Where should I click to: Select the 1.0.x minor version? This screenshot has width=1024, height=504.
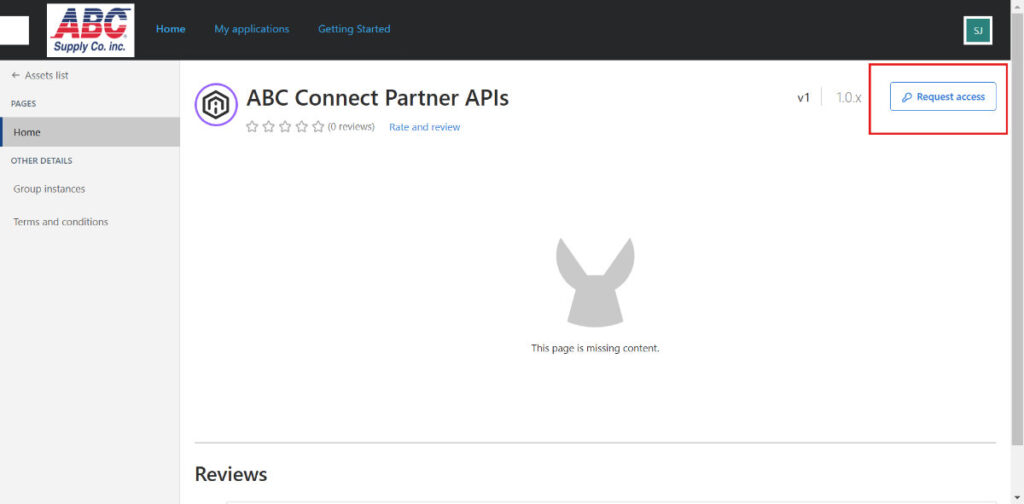coord(849,98)
